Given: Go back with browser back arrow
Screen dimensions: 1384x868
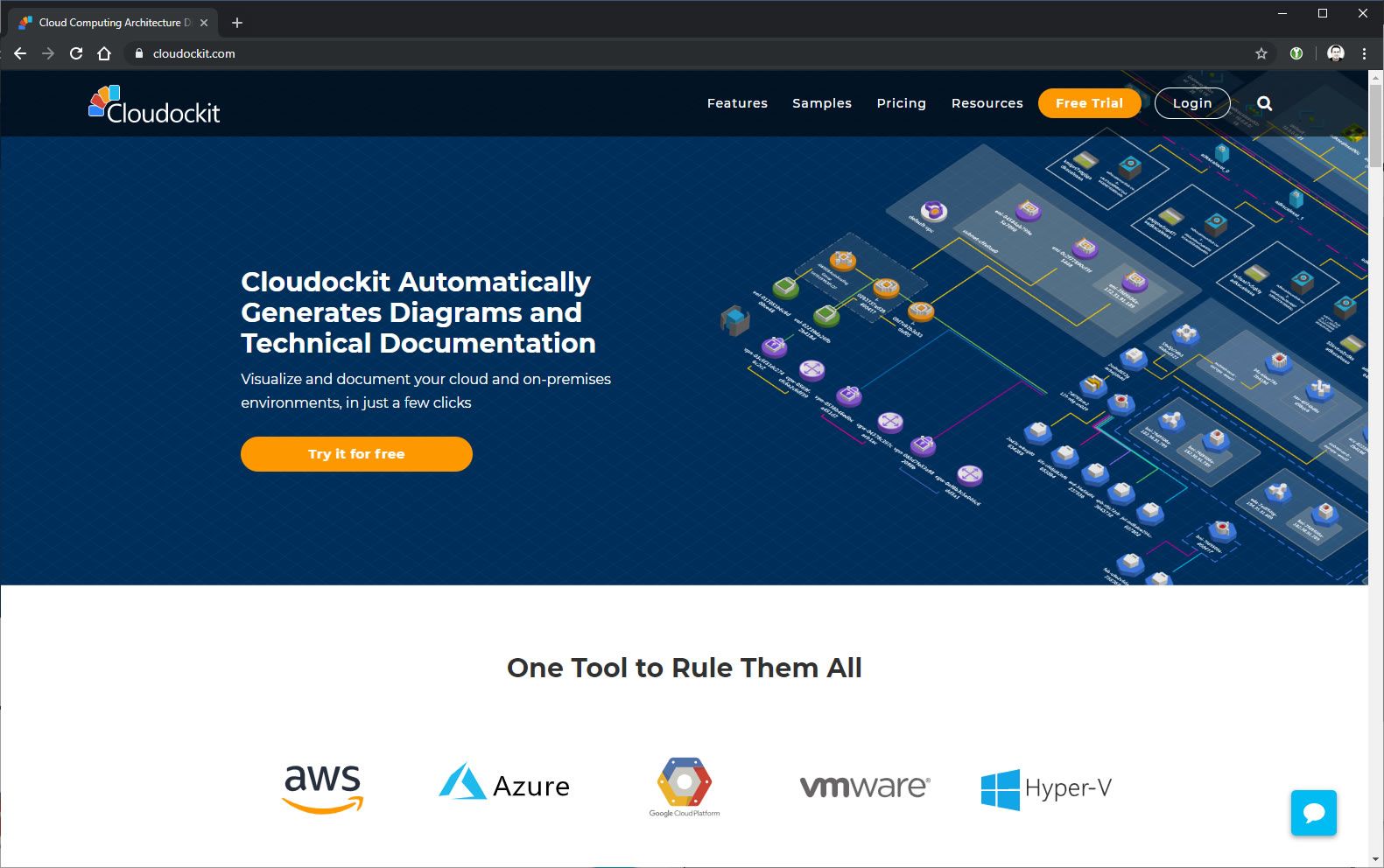Looking at the screenshot, I should click(20, 53).
